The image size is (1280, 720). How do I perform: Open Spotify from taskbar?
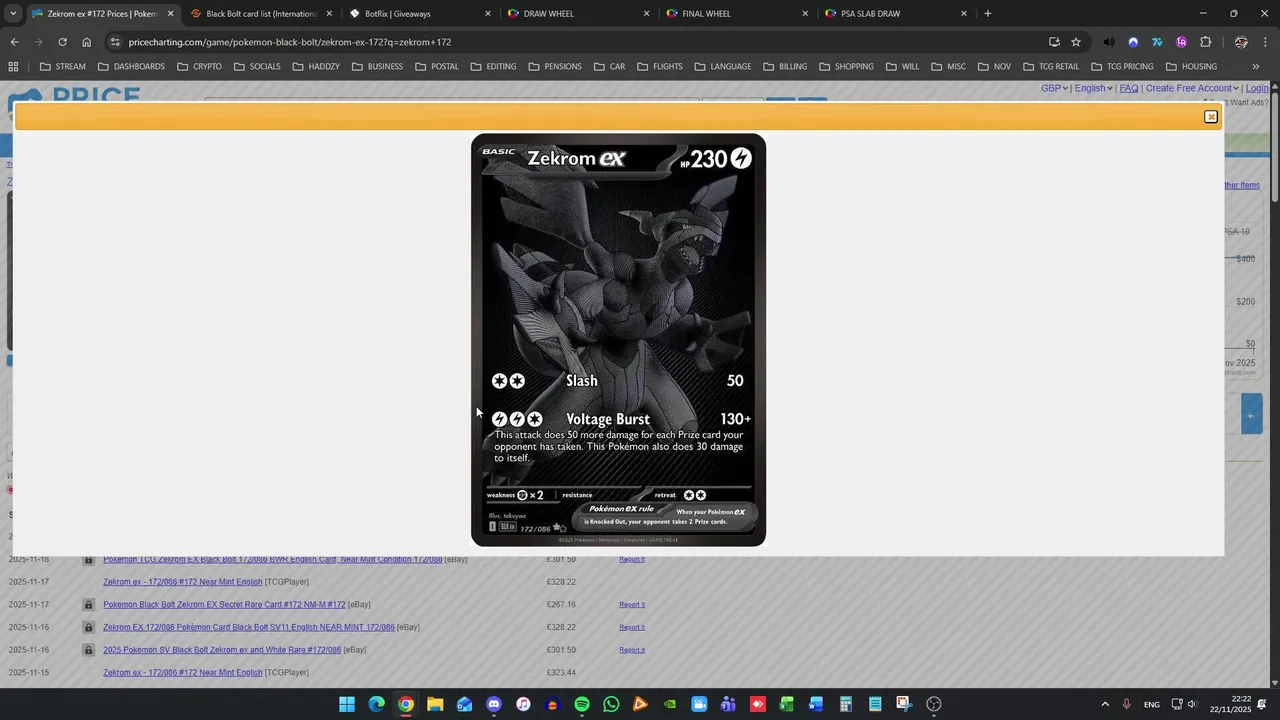(x=582, y=704)
